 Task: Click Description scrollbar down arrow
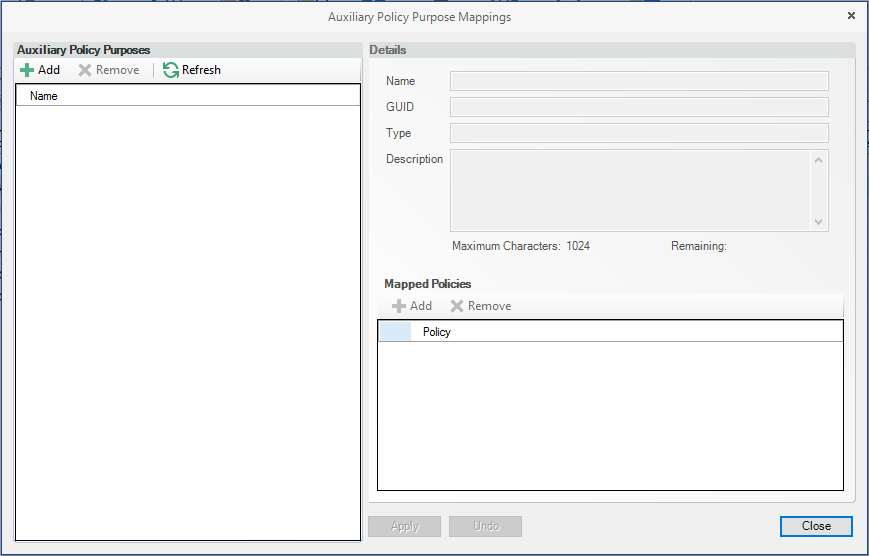[819, 221]
